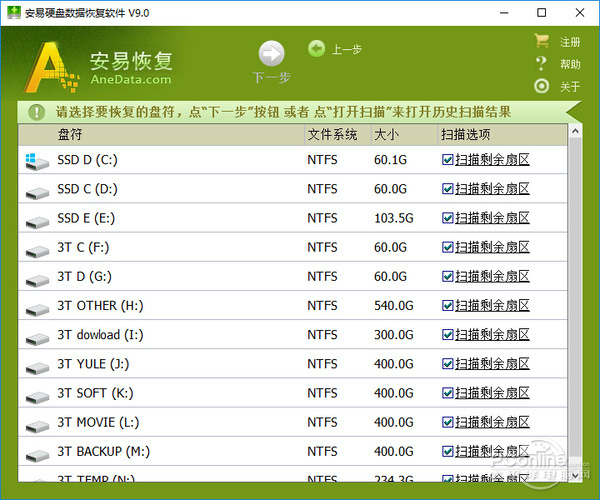Open the 注册 register link
Viewport: 600px width, 500px height.
click(570, 42)
